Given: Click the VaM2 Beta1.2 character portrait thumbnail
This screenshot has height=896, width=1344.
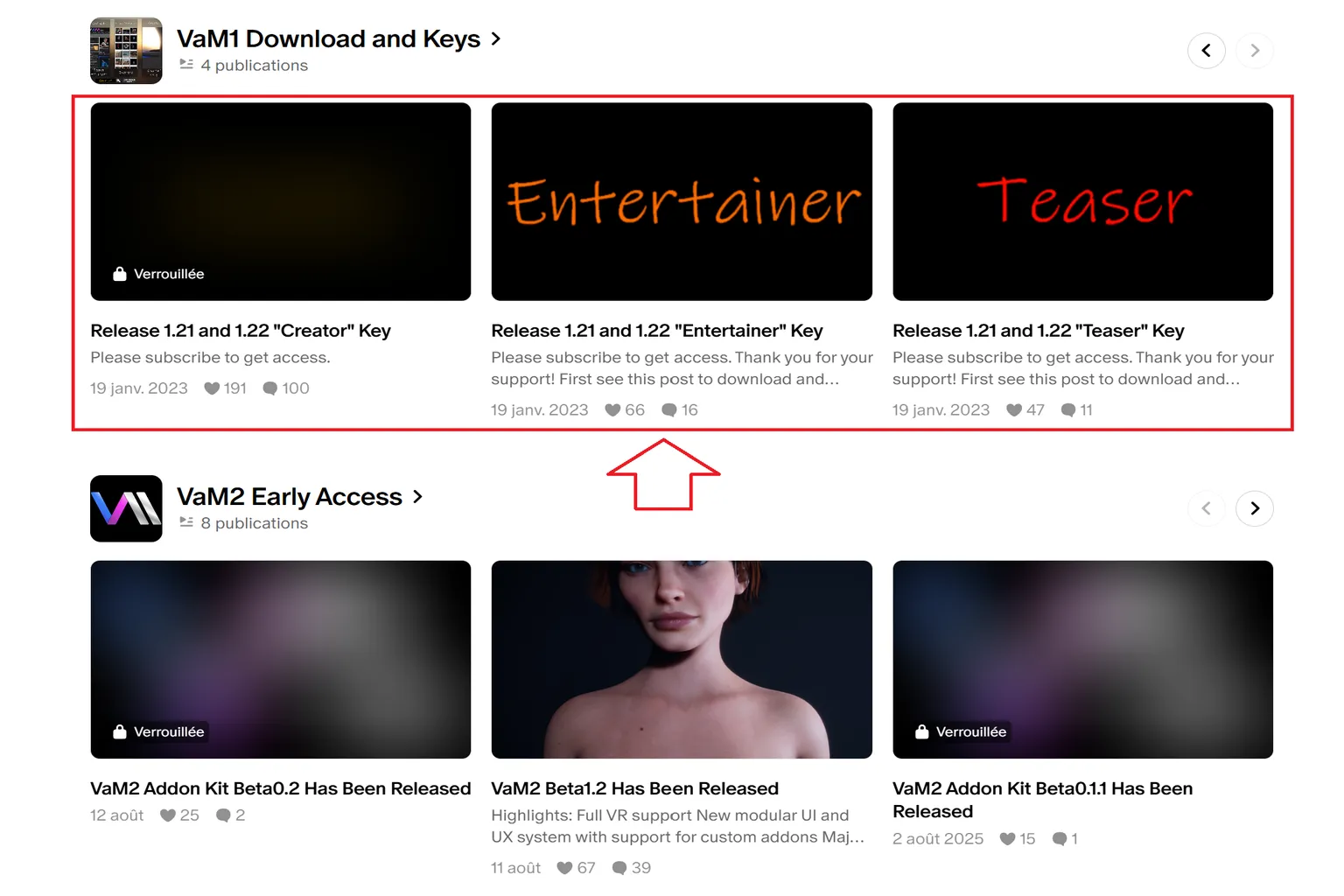Looking at the screenshot, I should (682, 660).
